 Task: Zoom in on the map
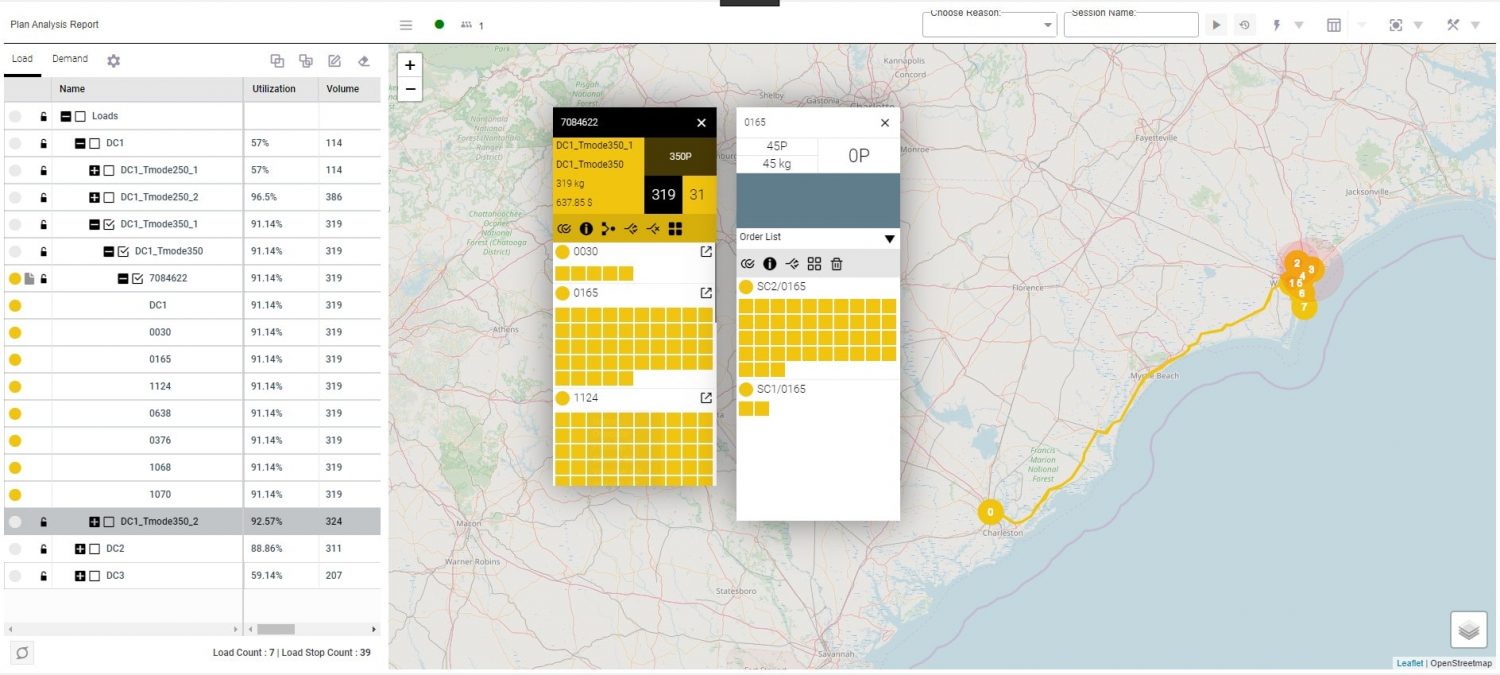pos(410,65)
